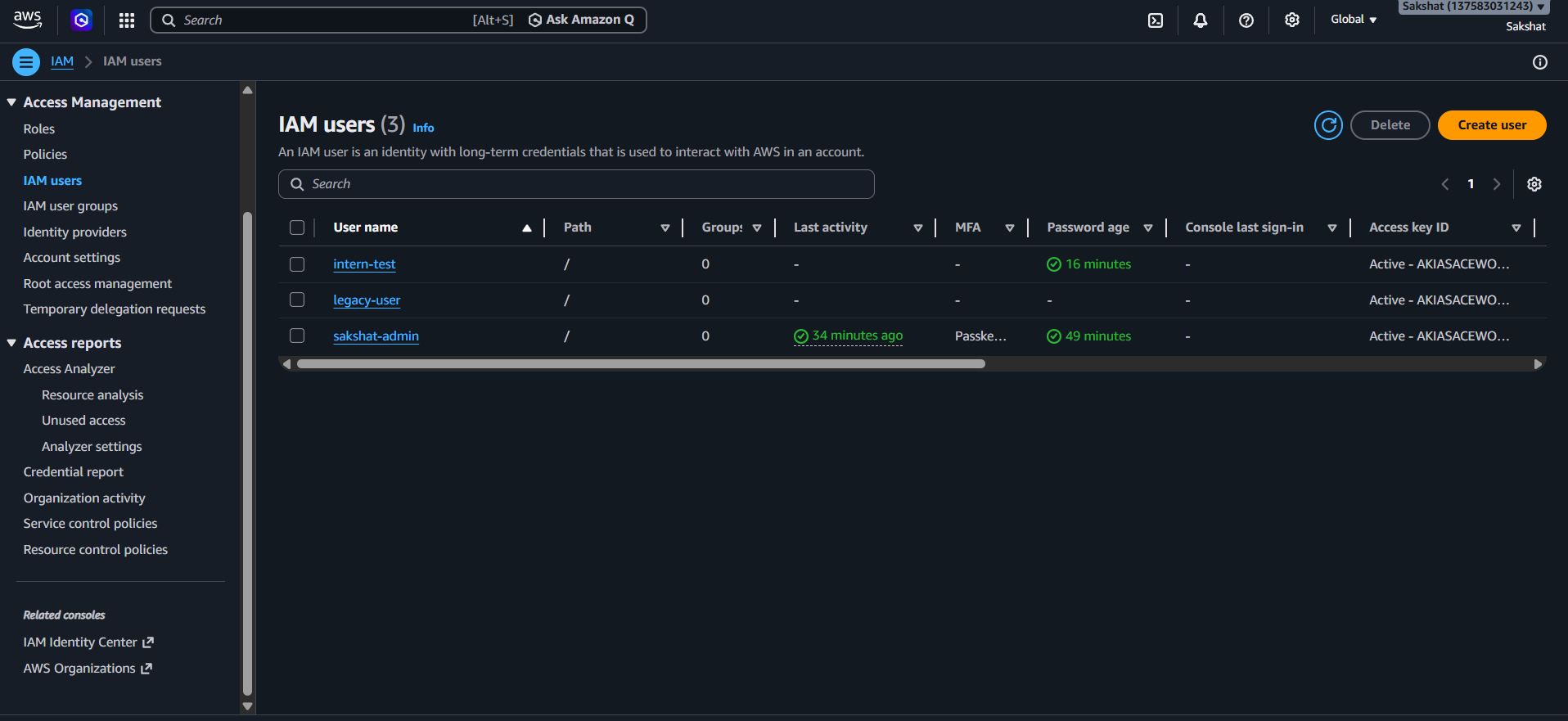This screenshot has height=721, width=1568.
Task: Open Access Analyzer in the sidebar
Action: [x=70, y=369]
